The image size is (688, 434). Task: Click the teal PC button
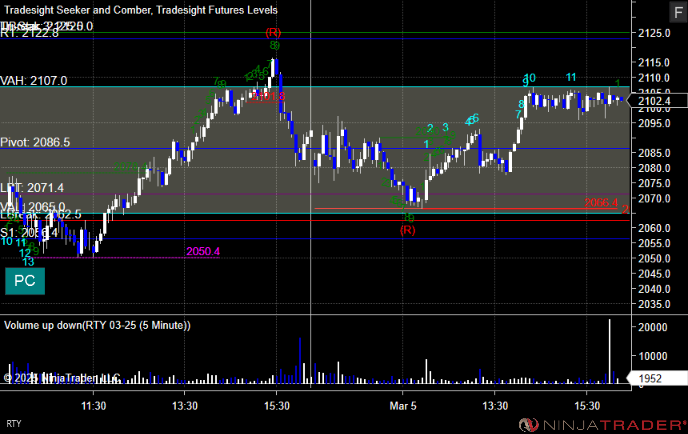coord(25,281)
